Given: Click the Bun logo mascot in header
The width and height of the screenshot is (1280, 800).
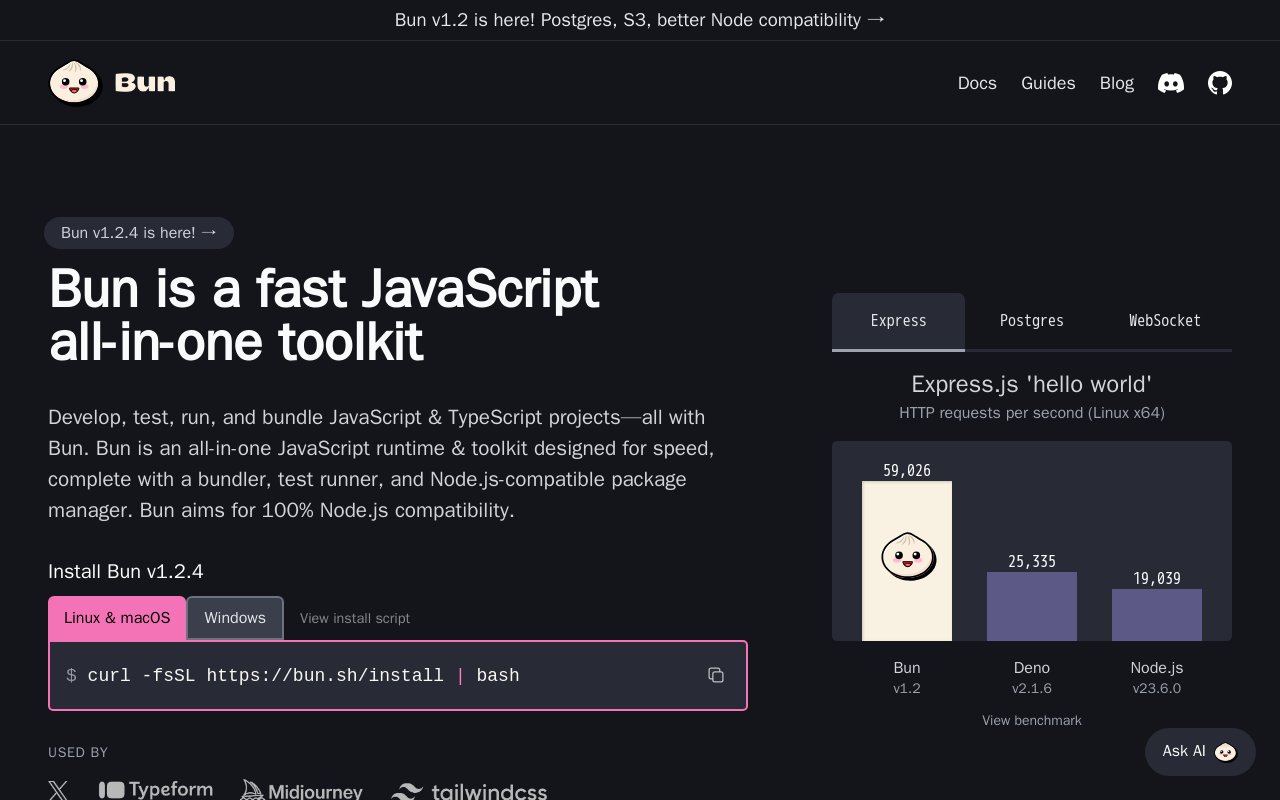Looking at the screenshot, I should pos(75,82).
